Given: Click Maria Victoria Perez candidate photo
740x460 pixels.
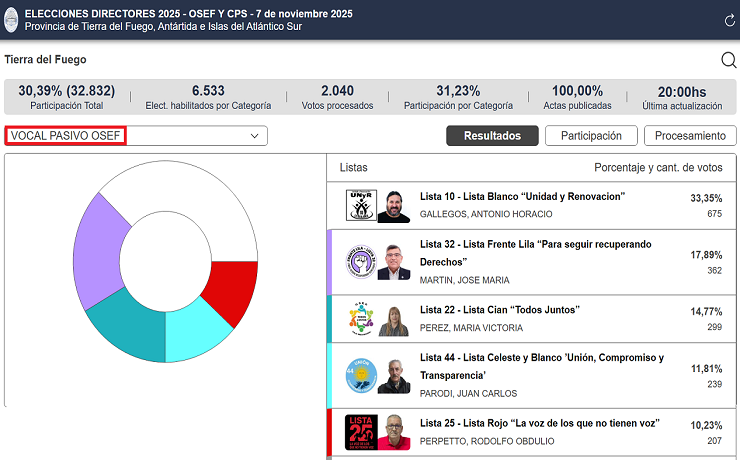Looking at the screenshot, I should (x=394, y=320).
